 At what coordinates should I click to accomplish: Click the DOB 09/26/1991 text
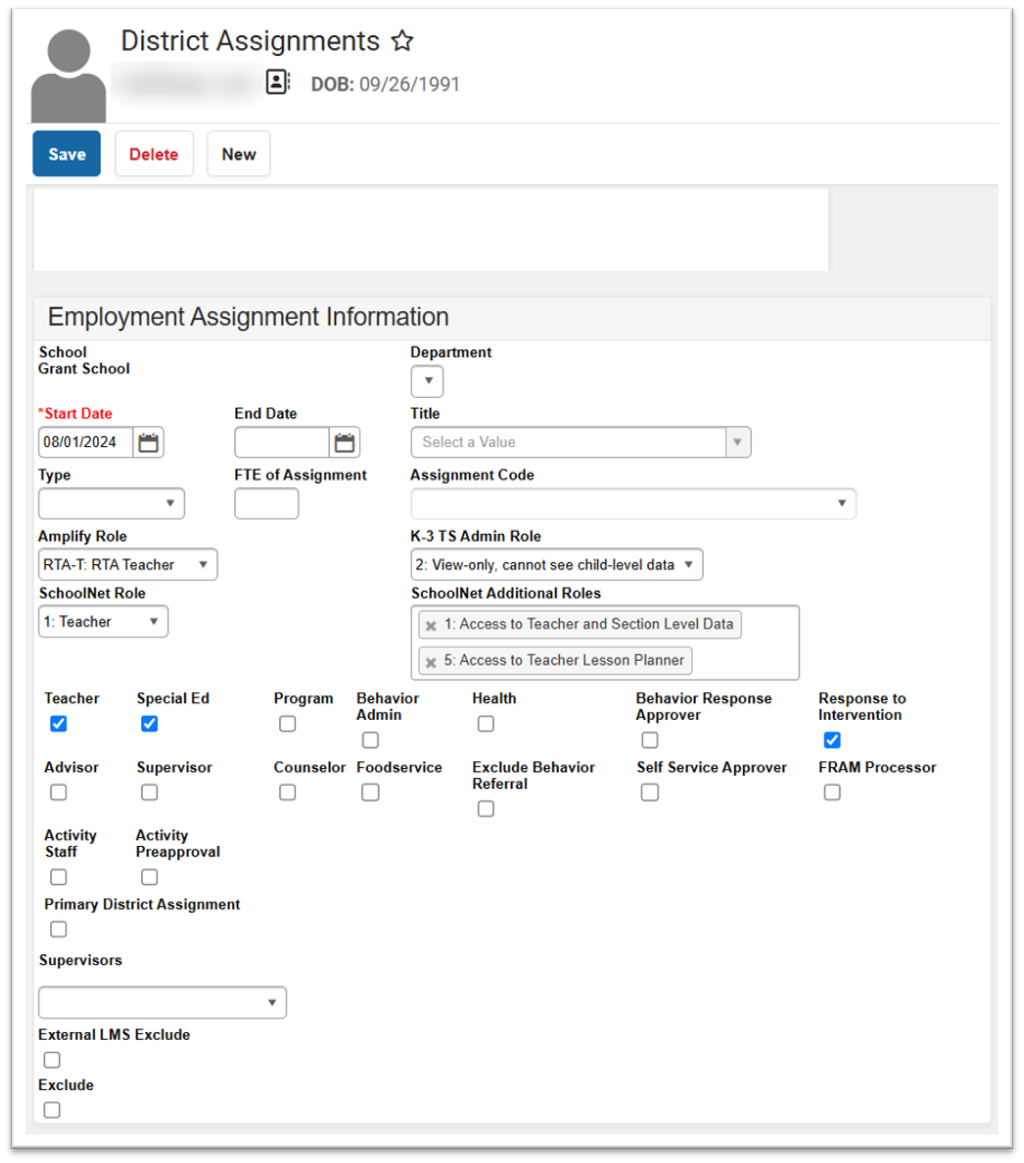(x=385, y=85)
